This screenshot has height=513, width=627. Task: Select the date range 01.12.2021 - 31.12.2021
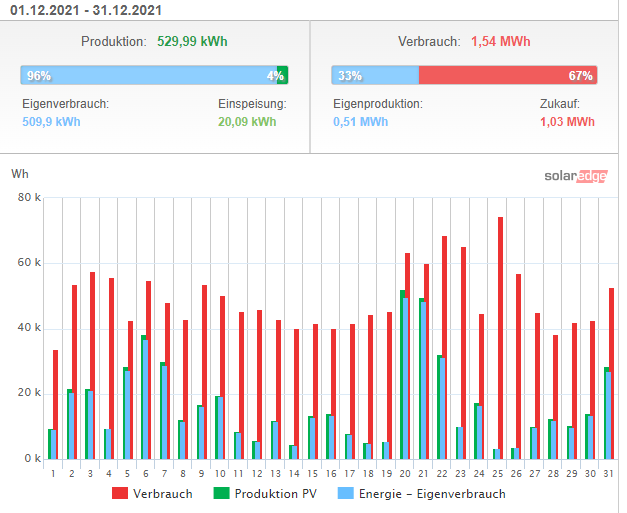click(86, 10)
